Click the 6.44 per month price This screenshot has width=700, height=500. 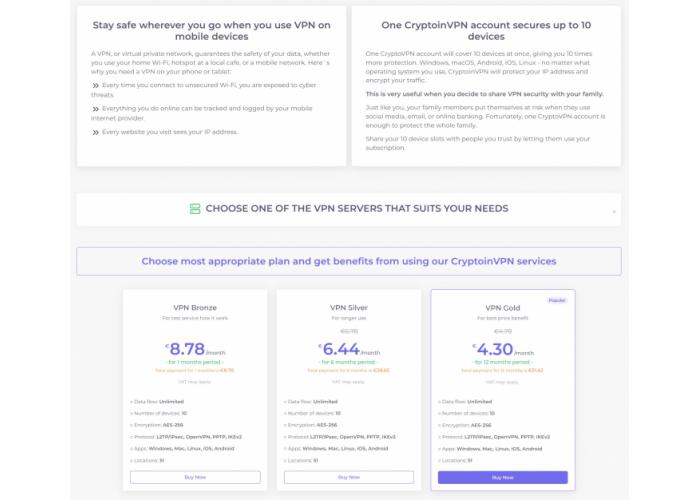click(349, 349)
